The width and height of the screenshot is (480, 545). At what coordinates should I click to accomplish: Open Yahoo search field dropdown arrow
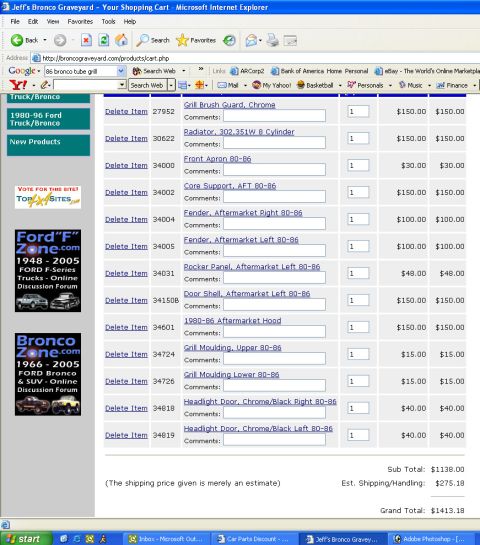point(122,85)
